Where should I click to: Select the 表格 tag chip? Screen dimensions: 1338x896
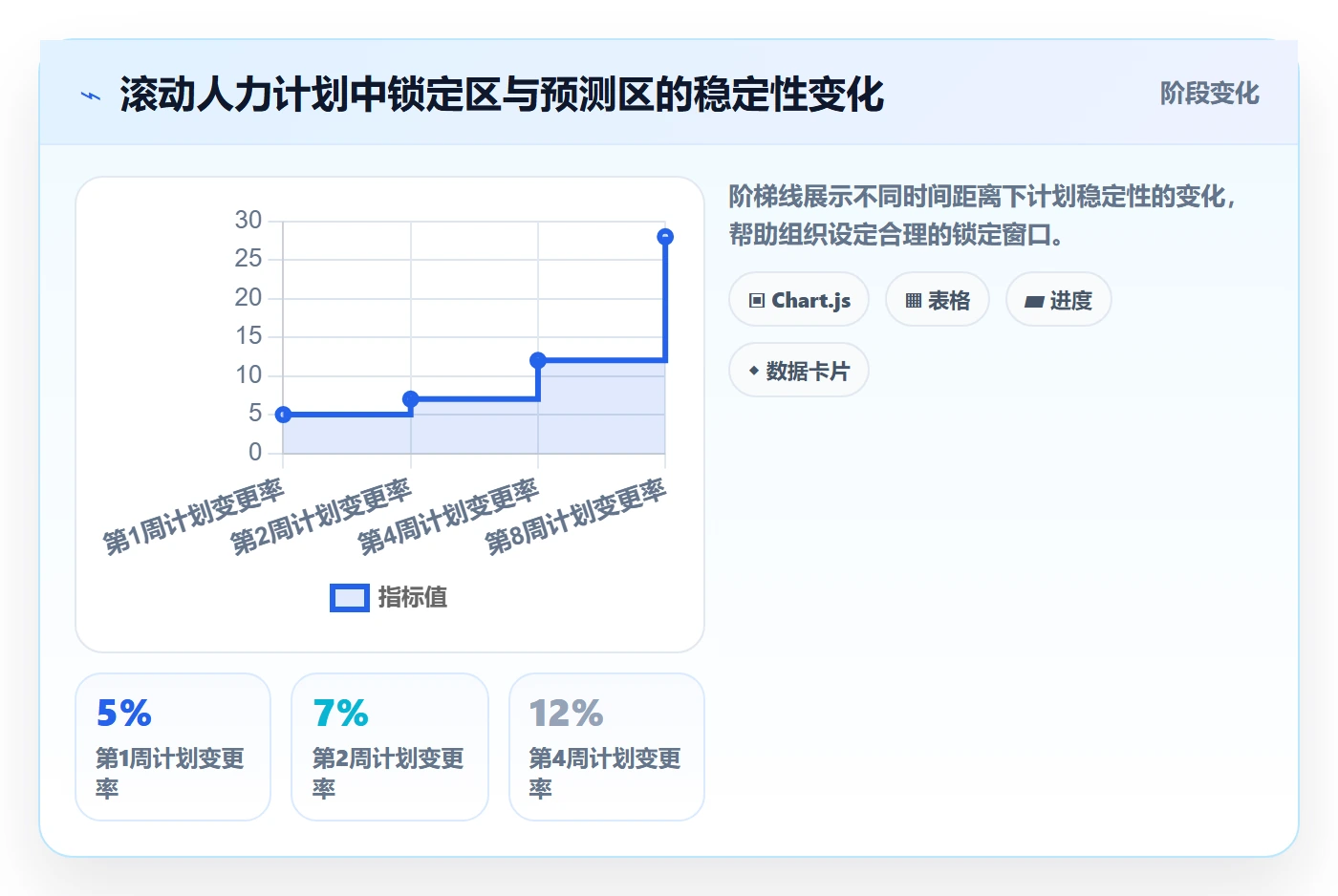point(938,300)
